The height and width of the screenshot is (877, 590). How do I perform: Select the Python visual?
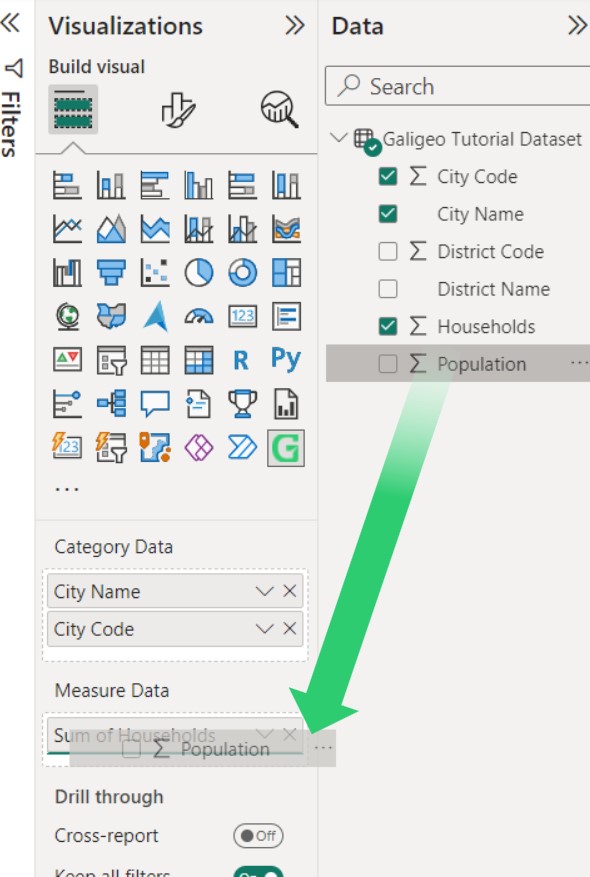(286, 359)
